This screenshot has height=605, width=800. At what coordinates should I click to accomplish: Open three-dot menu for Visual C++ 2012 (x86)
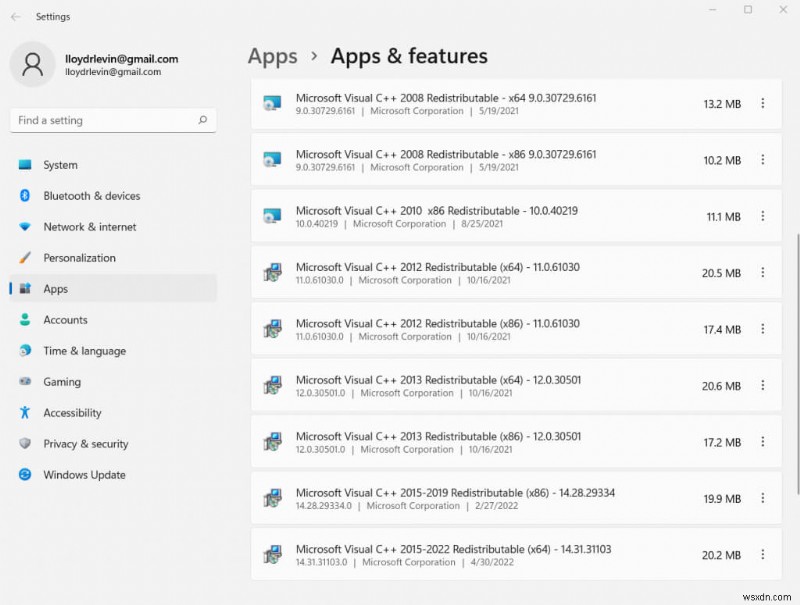coord(763,329)
